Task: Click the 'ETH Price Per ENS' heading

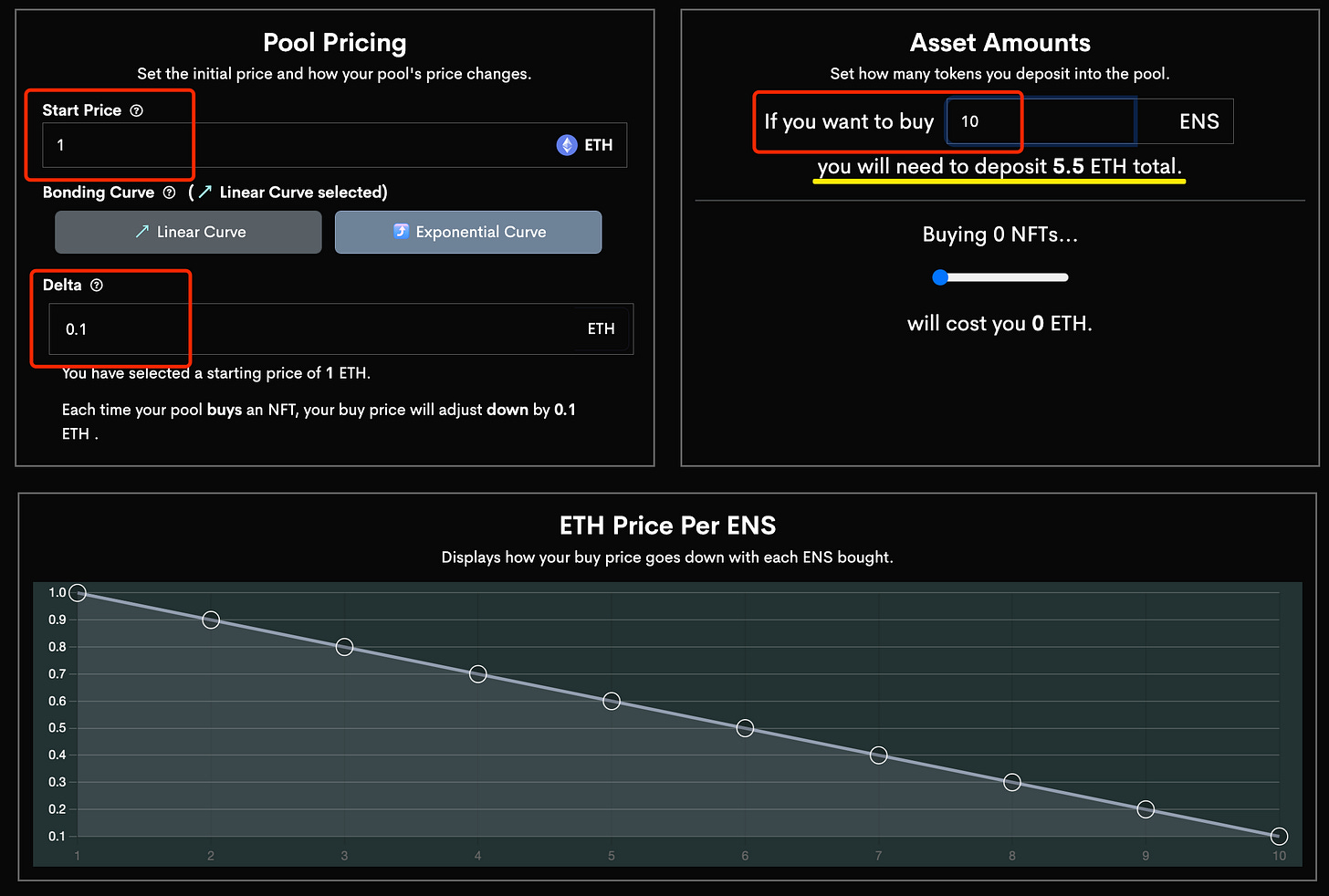Action: point(667,526)
